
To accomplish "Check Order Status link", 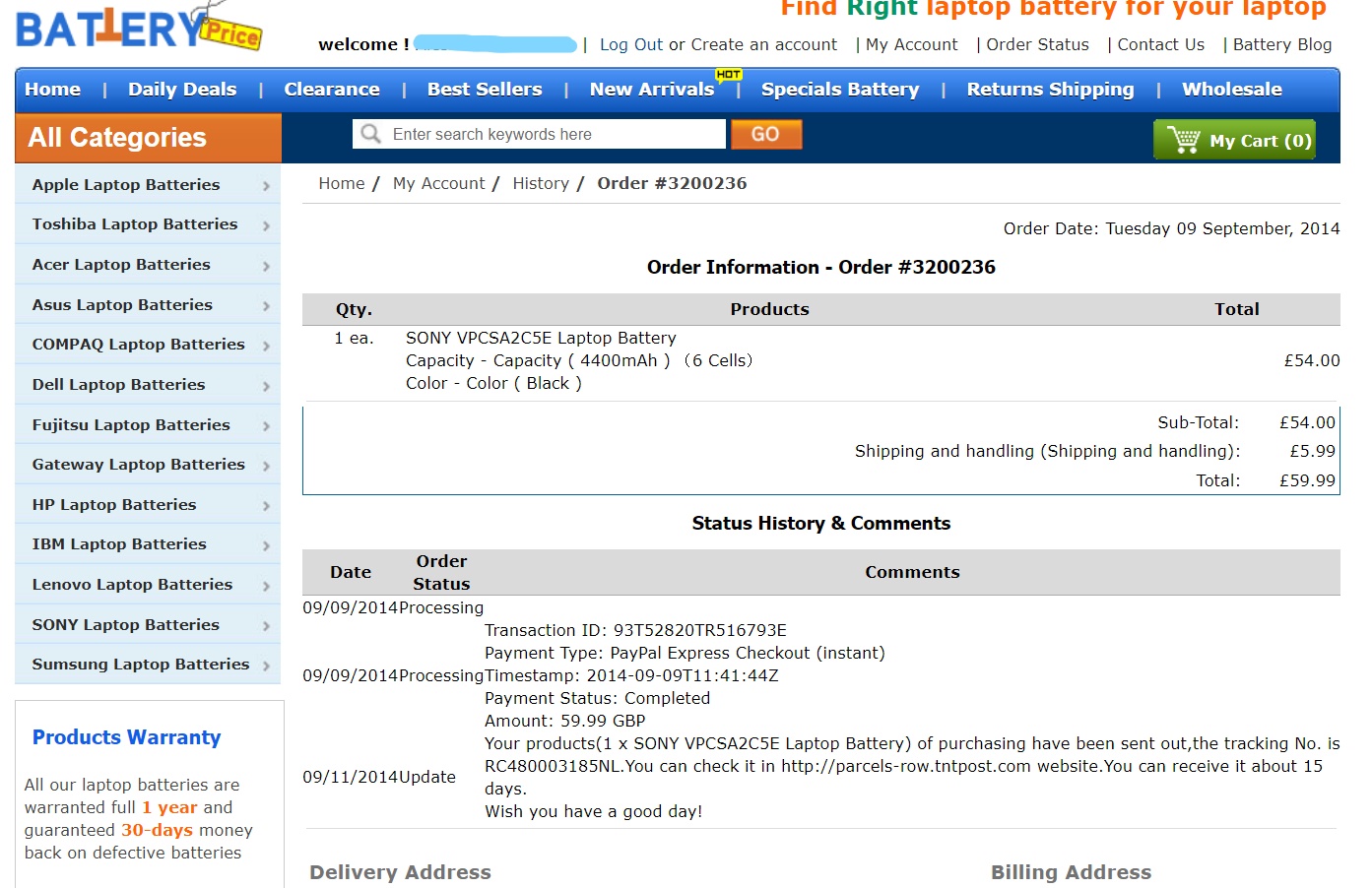I will (1038, 44).
